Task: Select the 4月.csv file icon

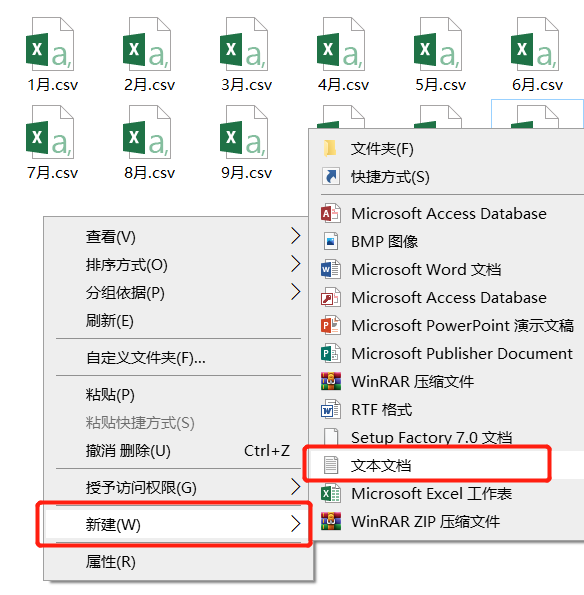Action: tap(341, 44)
